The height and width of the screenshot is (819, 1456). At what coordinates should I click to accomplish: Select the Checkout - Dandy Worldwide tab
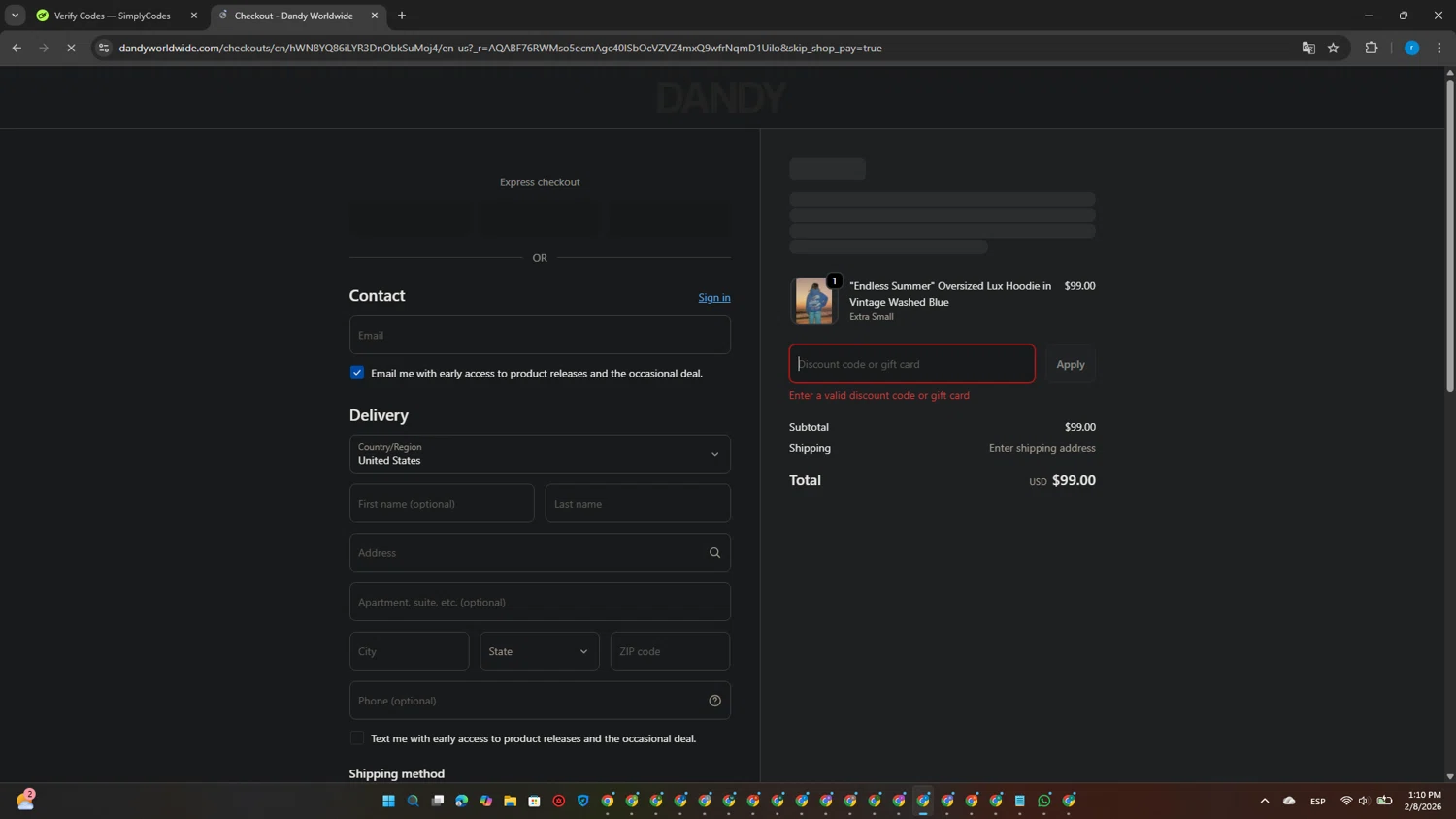(x=298, y=16)
